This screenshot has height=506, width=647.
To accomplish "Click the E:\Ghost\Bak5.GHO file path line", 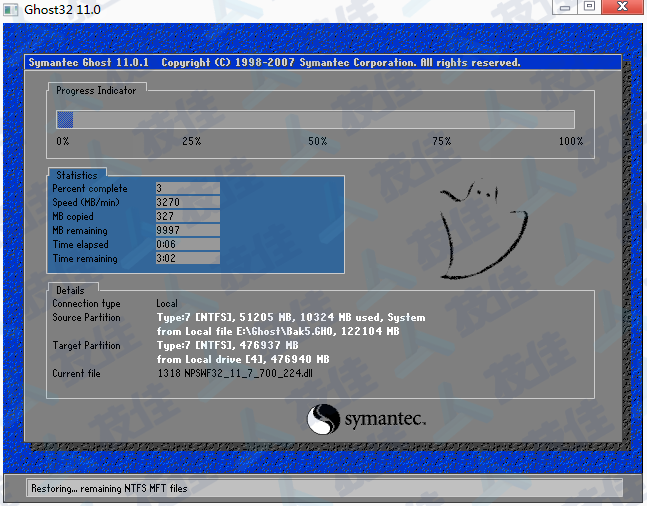I will [x=278, y=331].
